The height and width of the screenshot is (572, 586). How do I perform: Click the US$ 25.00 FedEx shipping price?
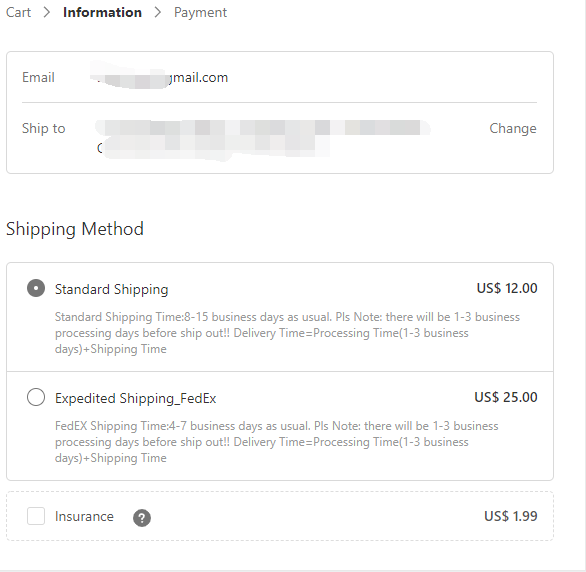coord(506,397)
